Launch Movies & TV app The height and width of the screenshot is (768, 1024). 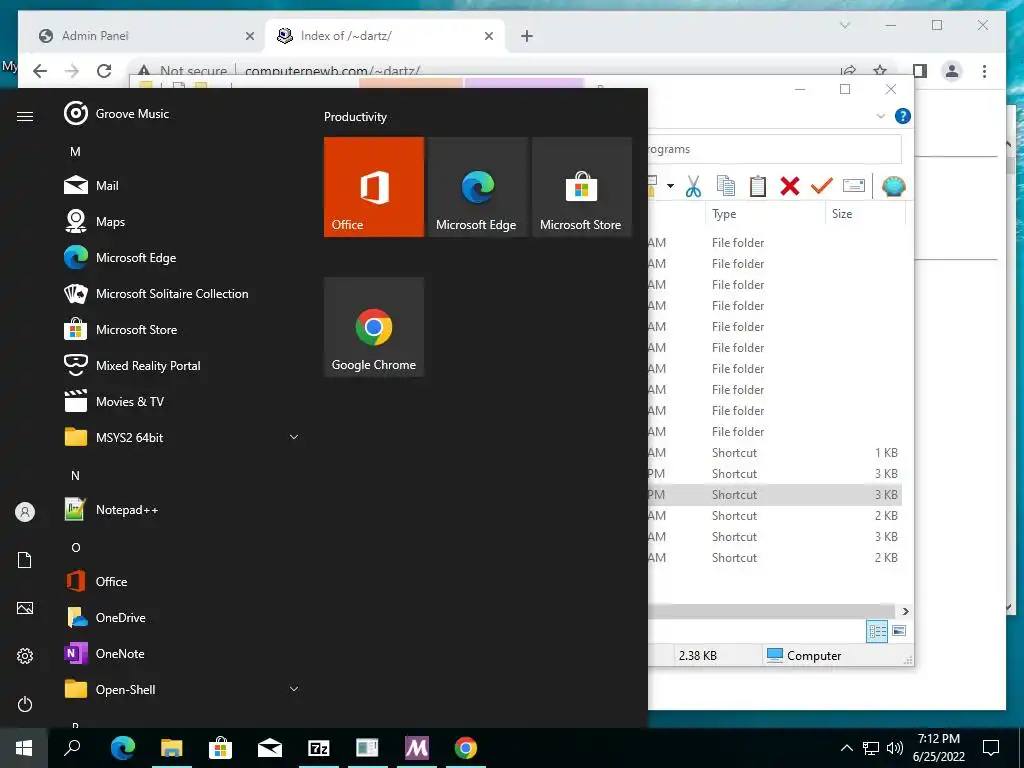[x=183, y=402]
